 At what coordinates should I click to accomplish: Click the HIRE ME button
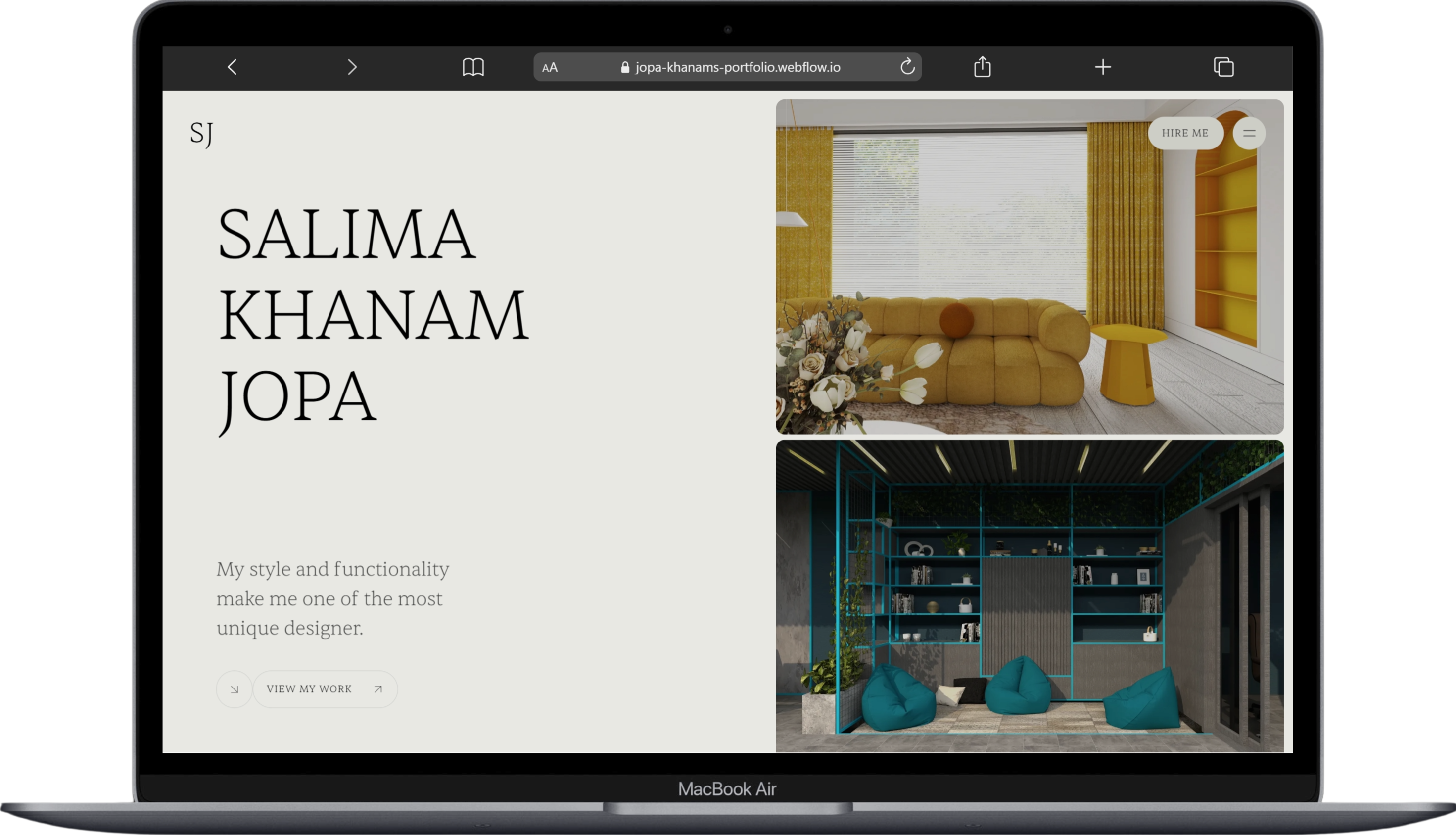(x=1185, y=133)
